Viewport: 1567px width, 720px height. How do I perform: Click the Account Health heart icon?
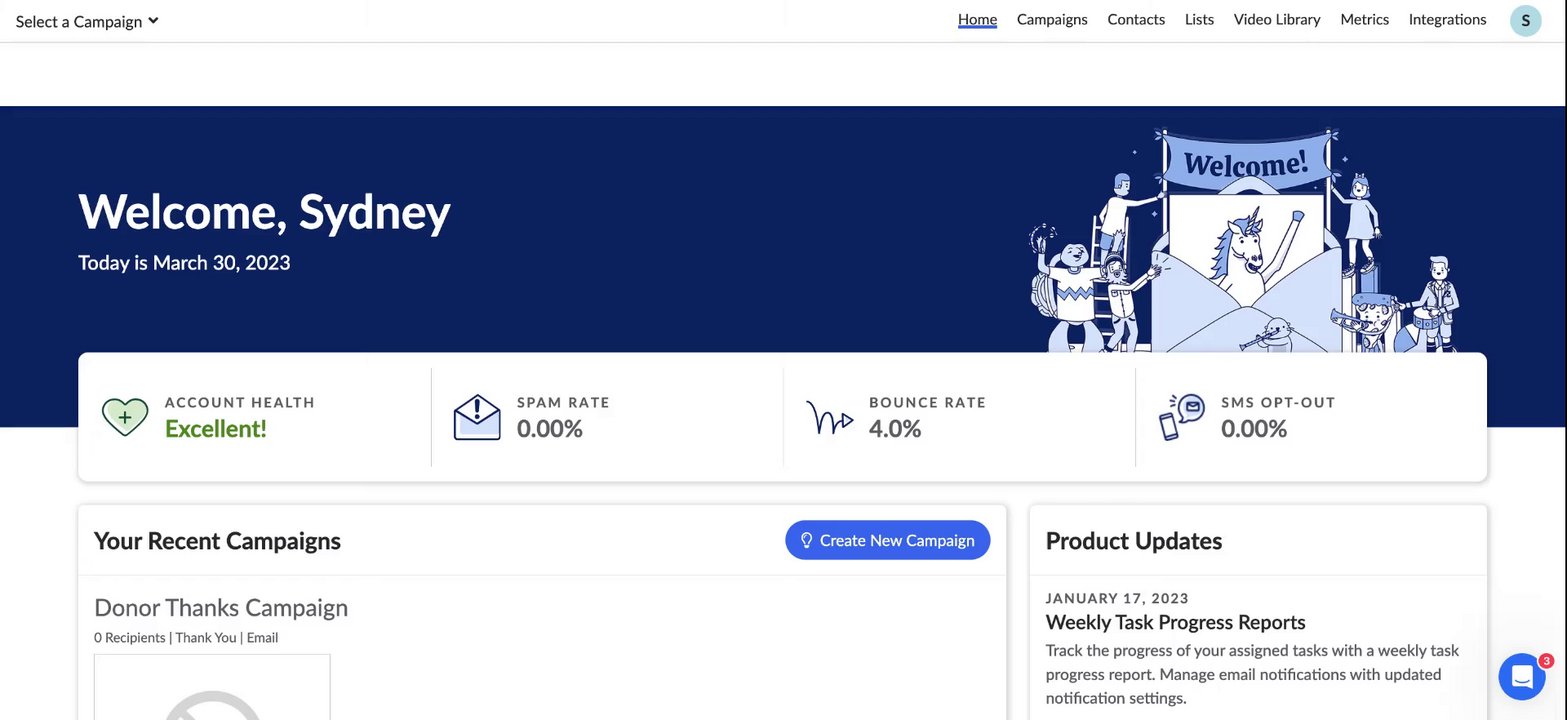[125, 417]
